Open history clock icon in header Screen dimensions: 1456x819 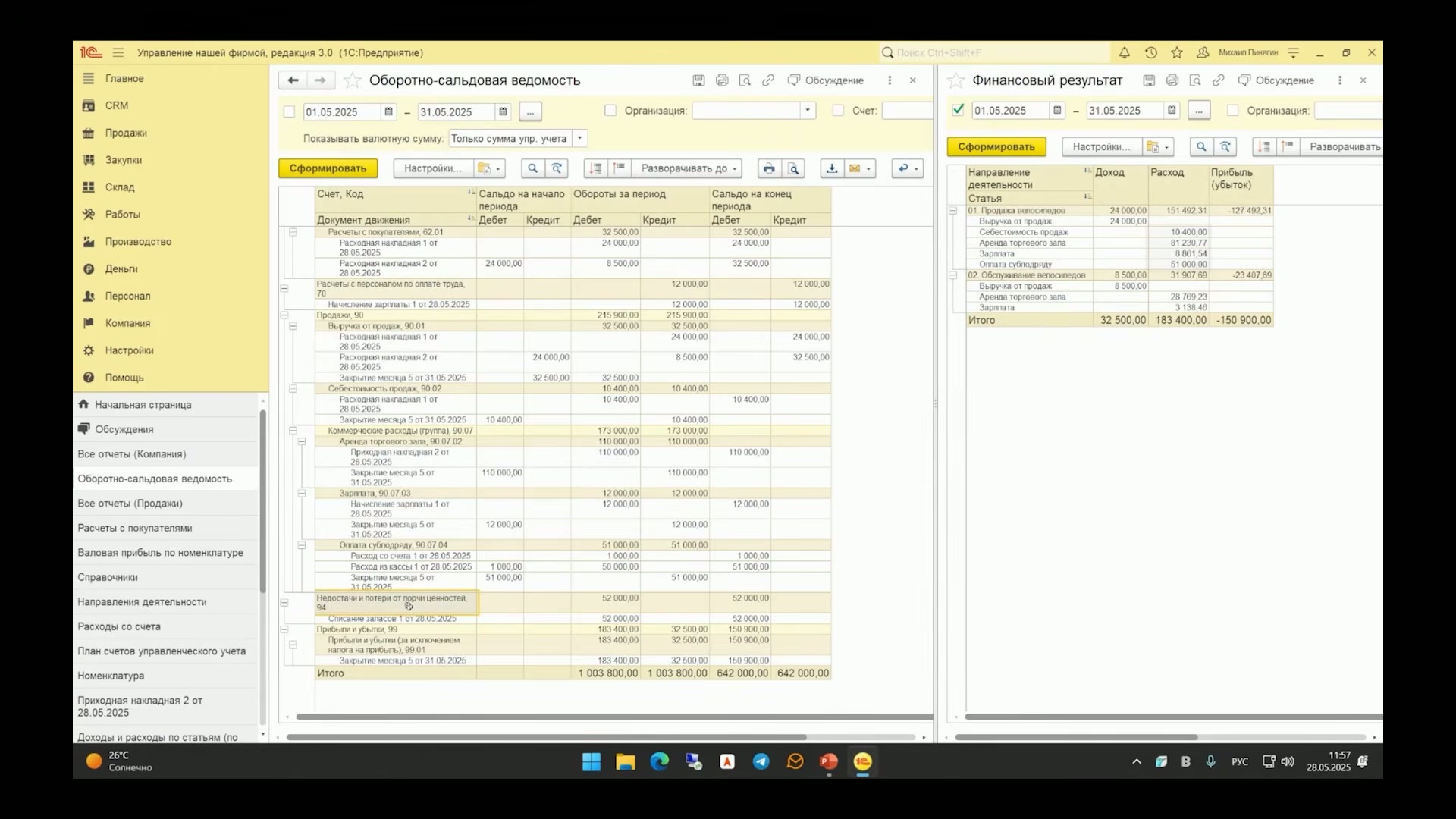(x=1150, y=52)
